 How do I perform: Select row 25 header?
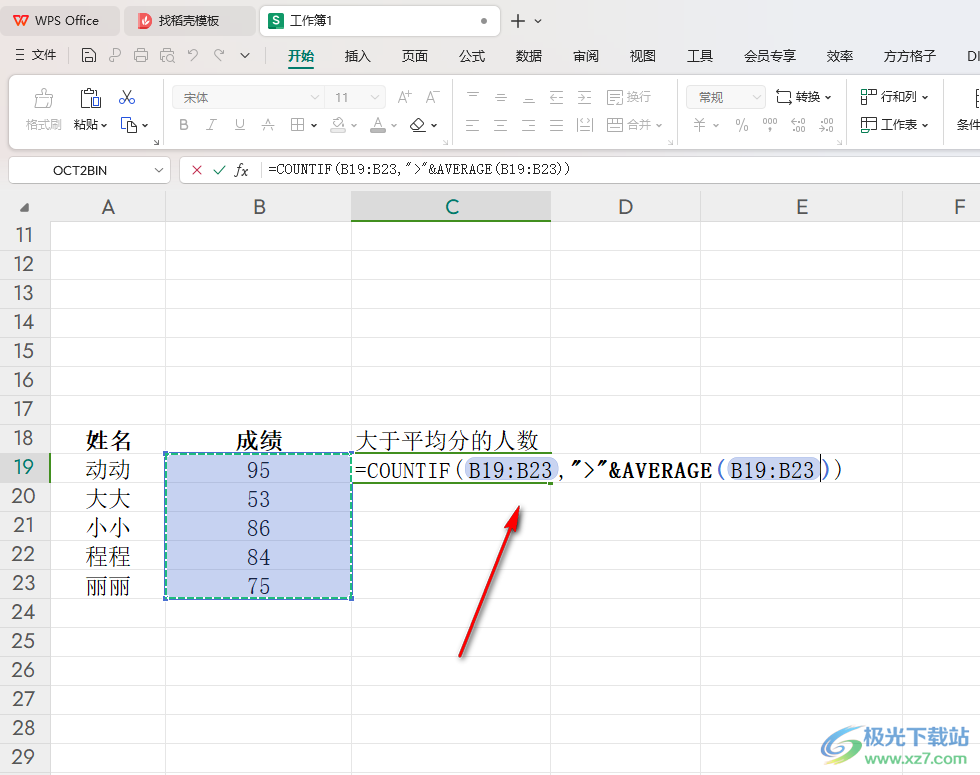click(24, 641)
